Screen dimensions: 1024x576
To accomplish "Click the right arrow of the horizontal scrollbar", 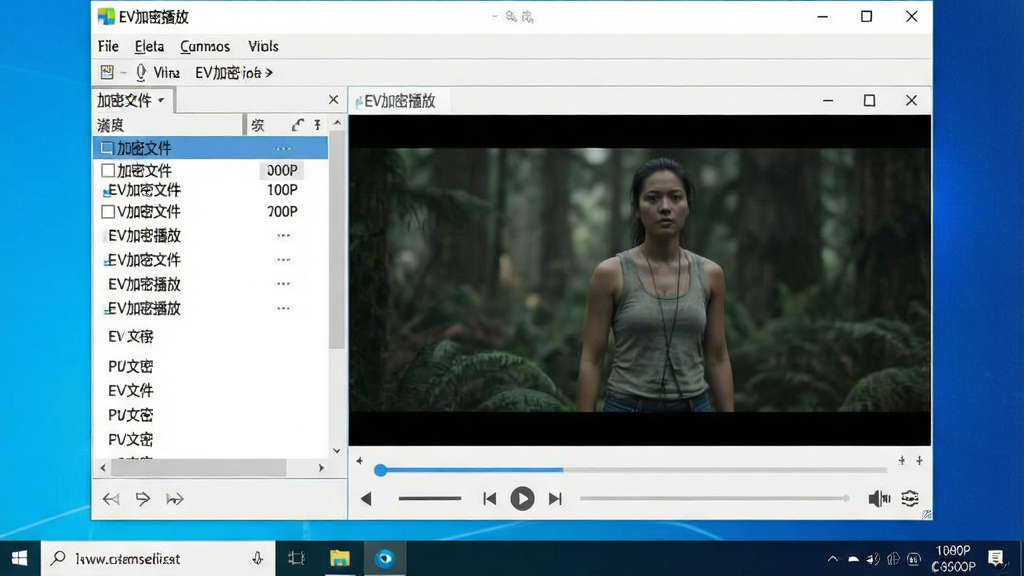I will click(x=321, y=468).
